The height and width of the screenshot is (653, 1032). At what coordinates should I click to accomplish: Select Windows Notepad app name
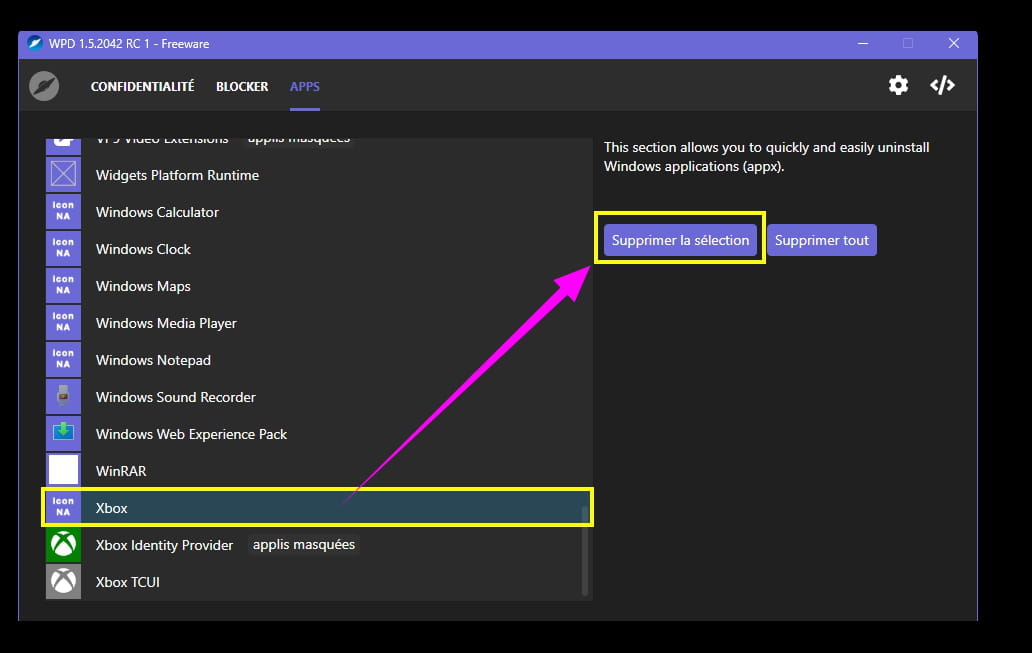click(x=153, y=360)
